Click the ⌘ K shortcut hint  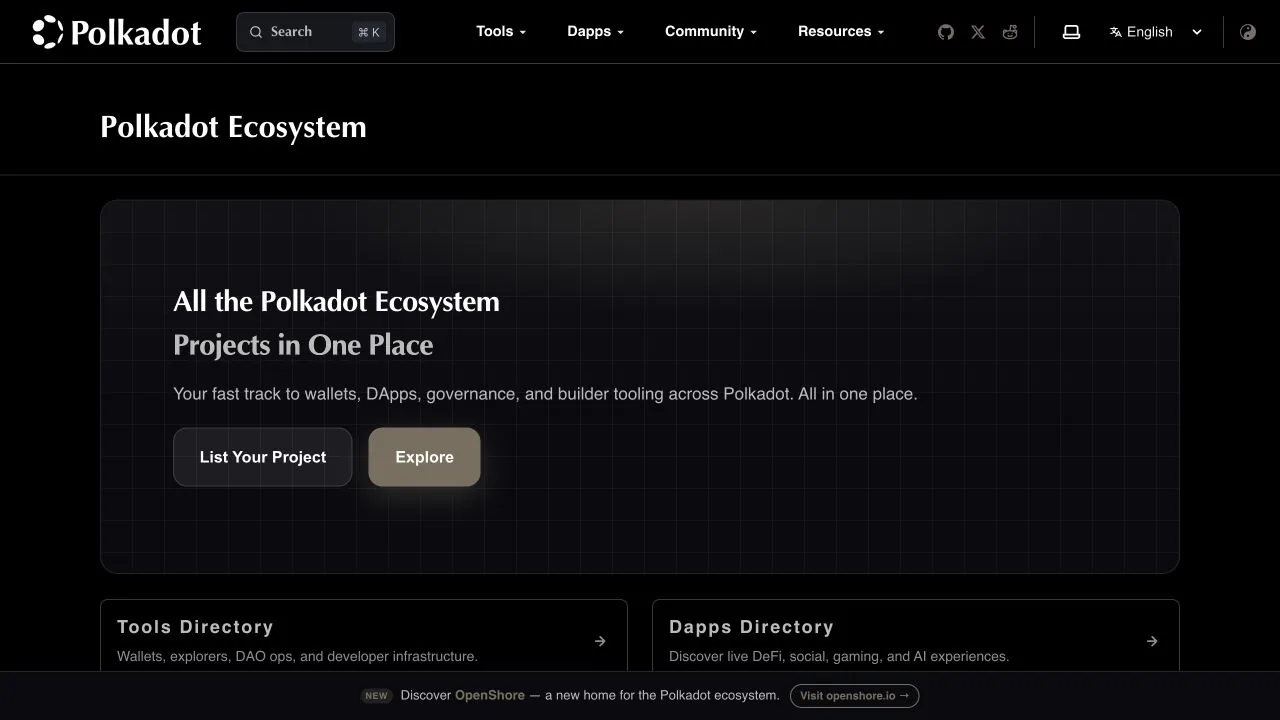368,32
